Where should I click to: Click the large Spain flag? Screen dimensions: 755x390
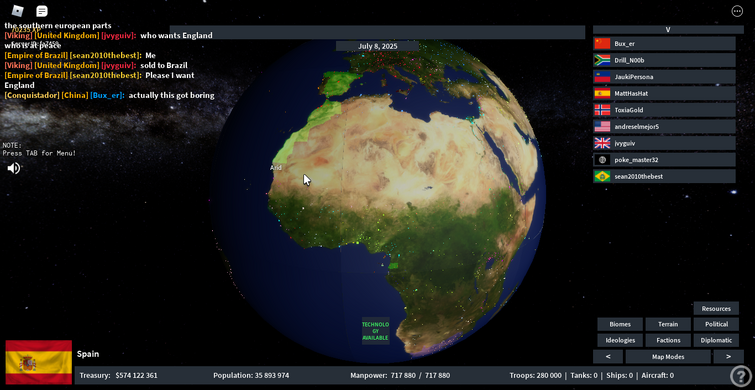39,362
